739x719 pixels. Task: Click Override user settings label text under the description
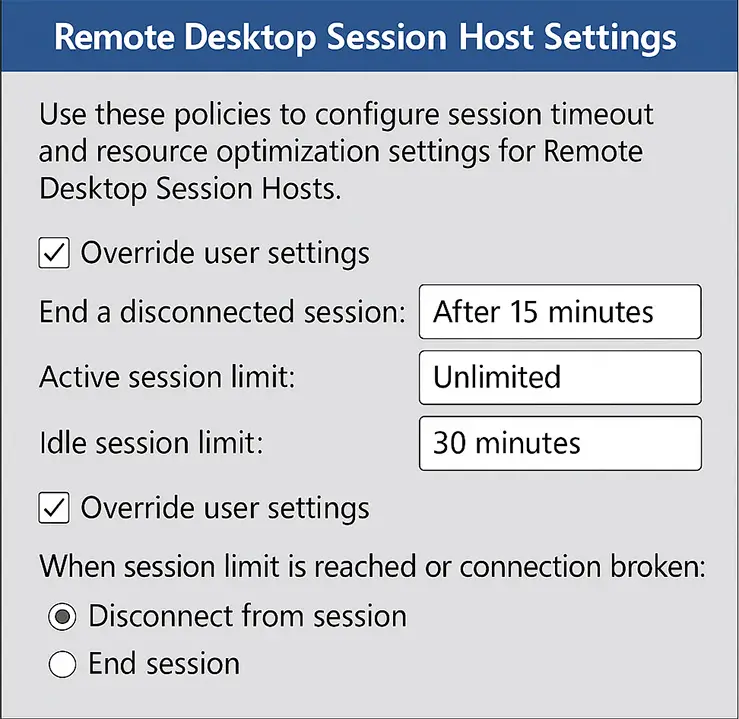(225, 252)
